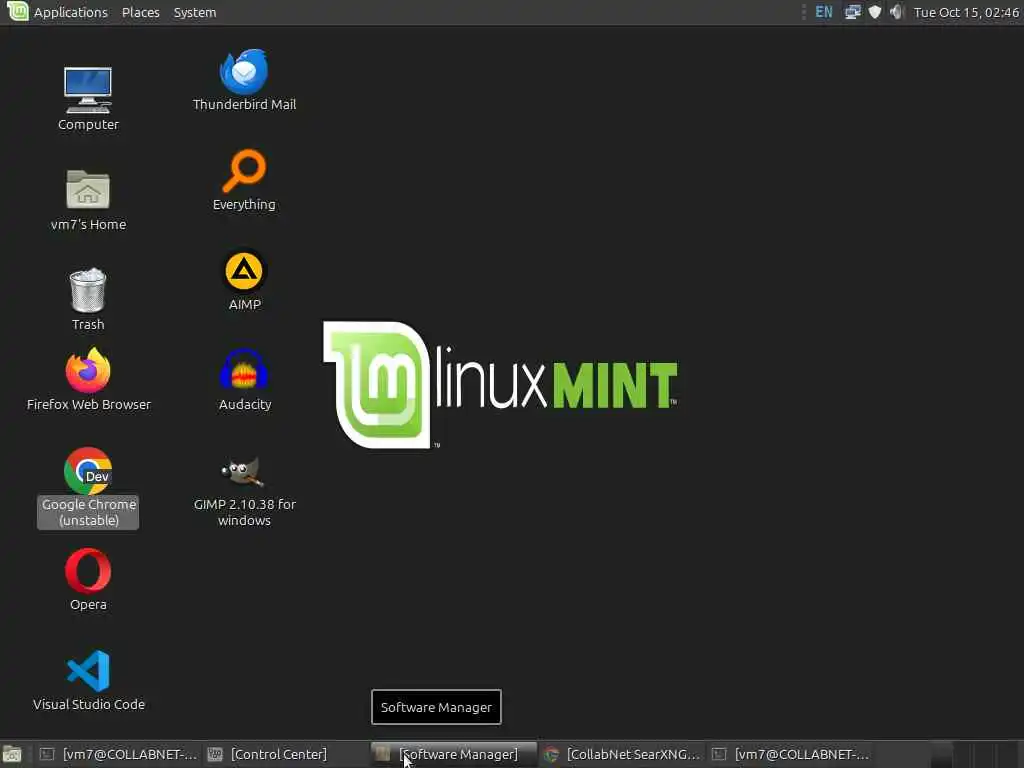Open the volume speaker tray icon
The image size is (1024, 768).
pos(897,12)
